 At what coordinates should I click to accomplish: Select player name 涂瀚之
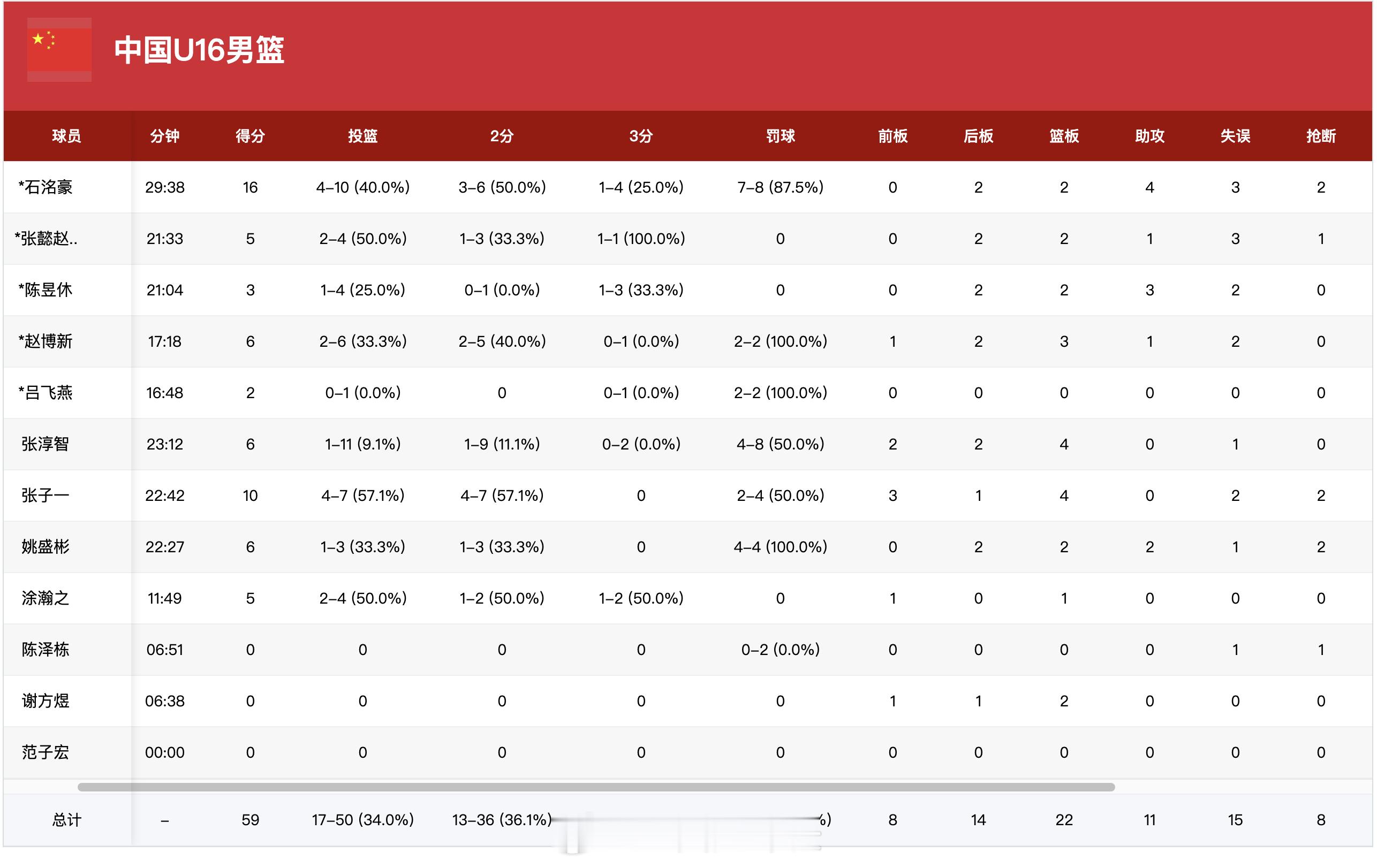pos(45,598)
